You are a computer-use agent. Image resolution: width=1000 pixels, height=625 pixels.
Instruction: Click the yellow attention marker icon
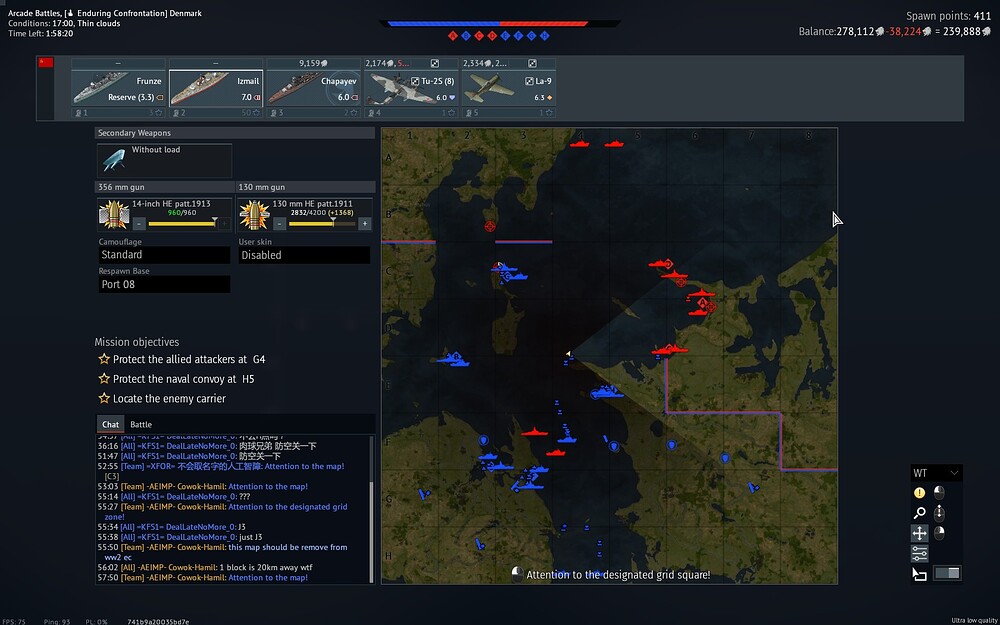[x=919, y=493]
